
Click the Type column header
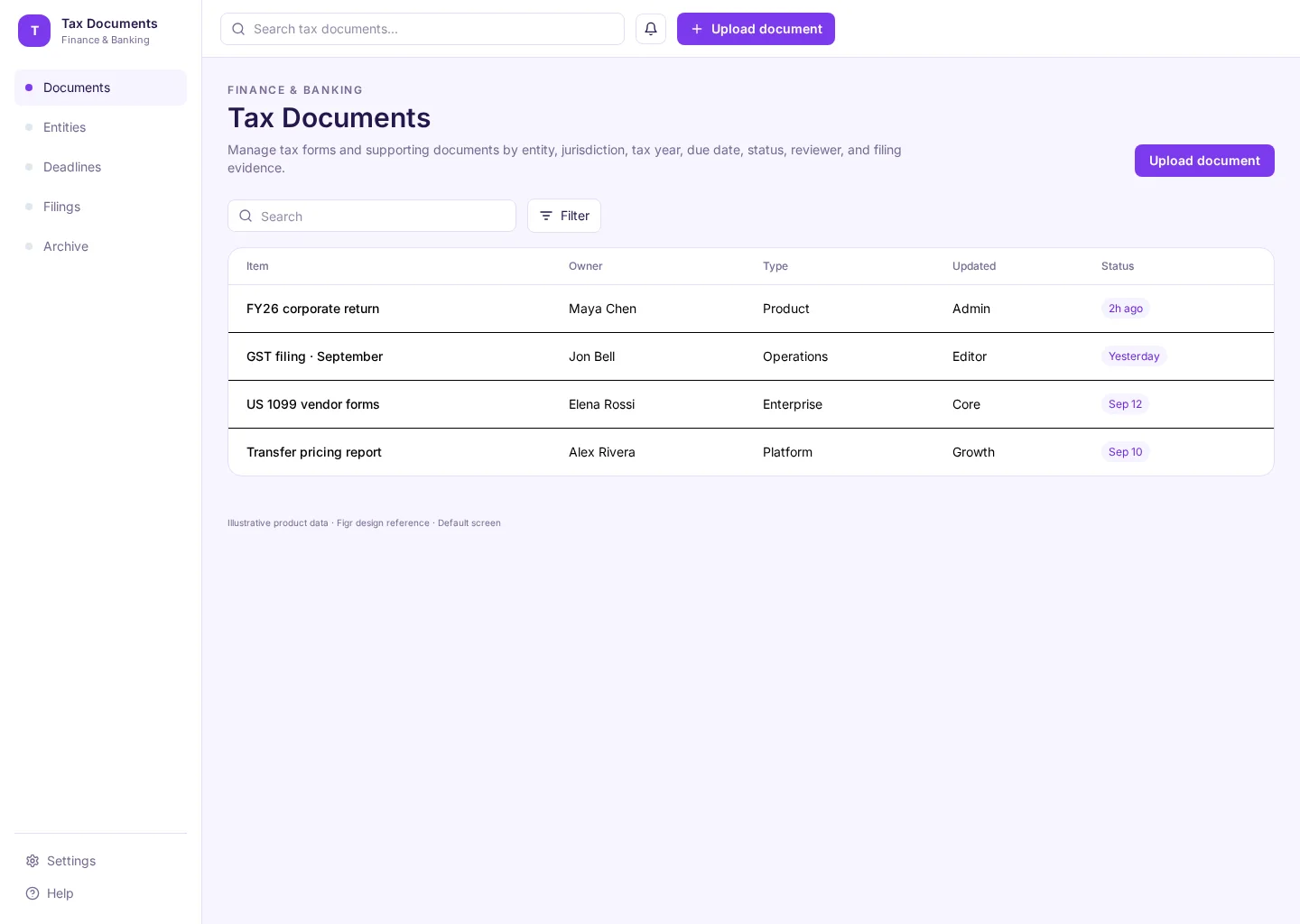(775, 266)
